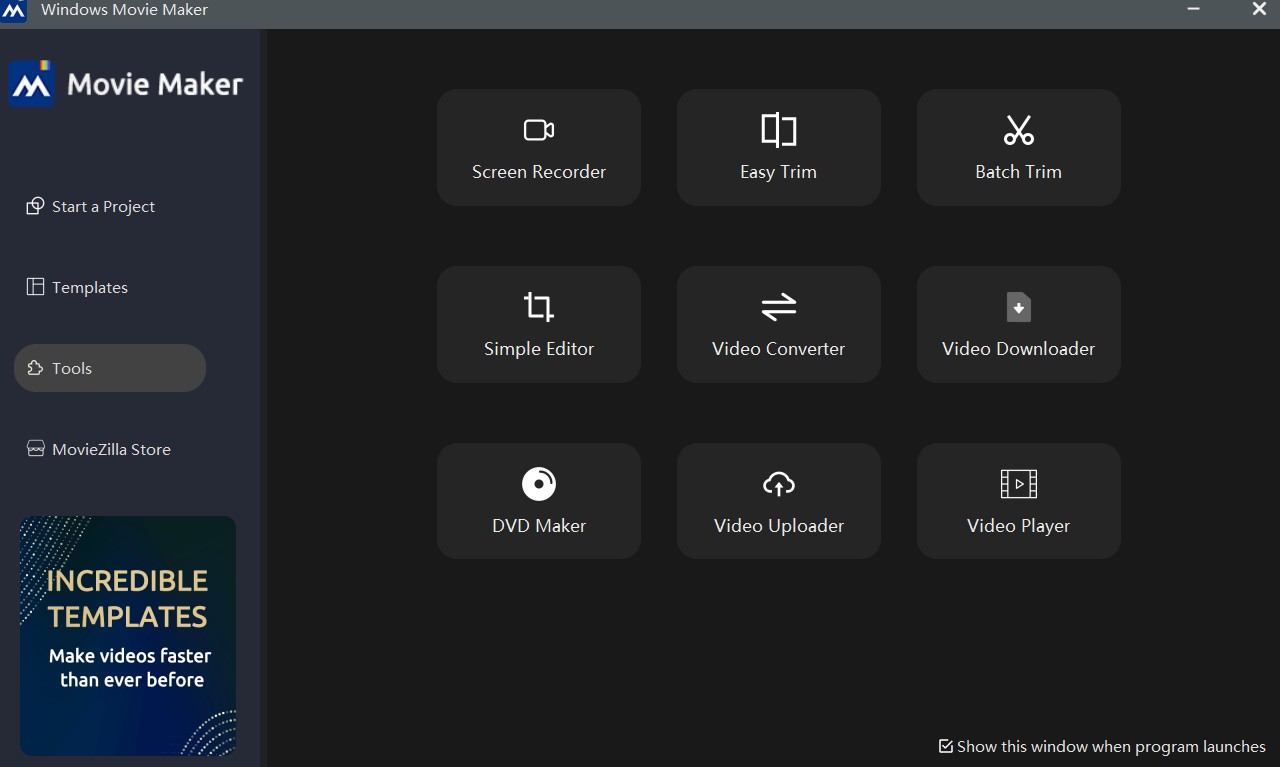Open the Incredible Templates promo banner

click(x=128, y=635)
